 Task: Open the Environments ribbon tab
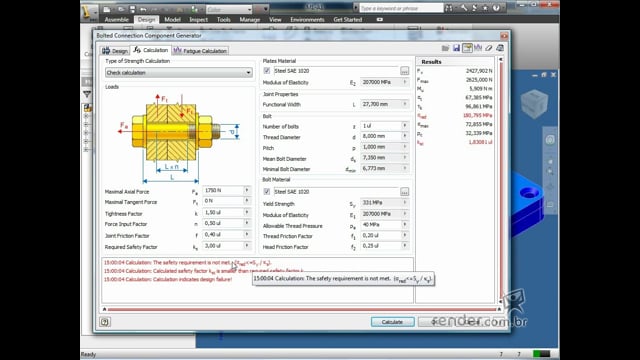[x=307, y=20]
